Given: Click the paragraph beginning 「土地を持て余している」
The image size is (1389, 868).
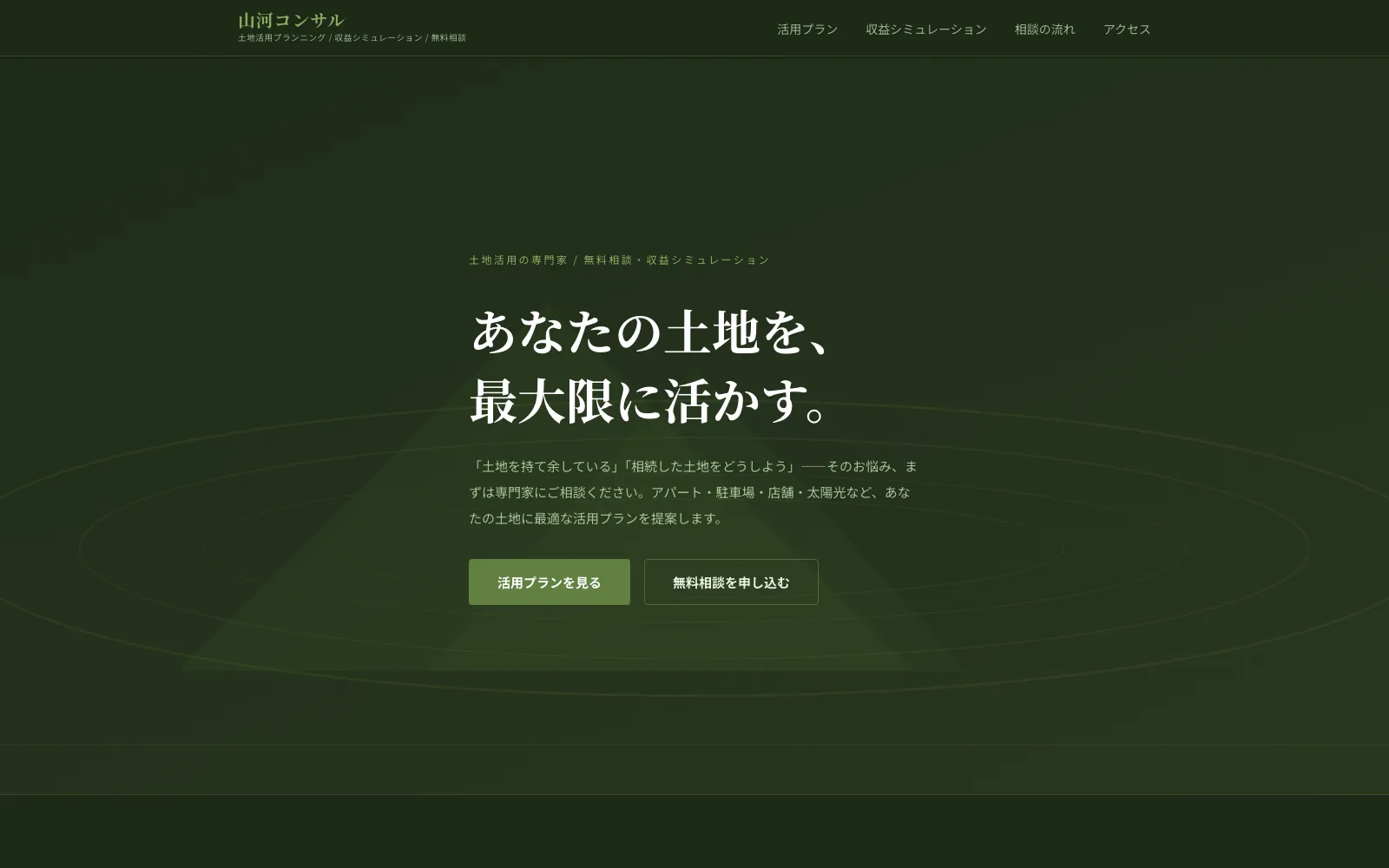Looking at the screenshot, I should tap(694, 492).
